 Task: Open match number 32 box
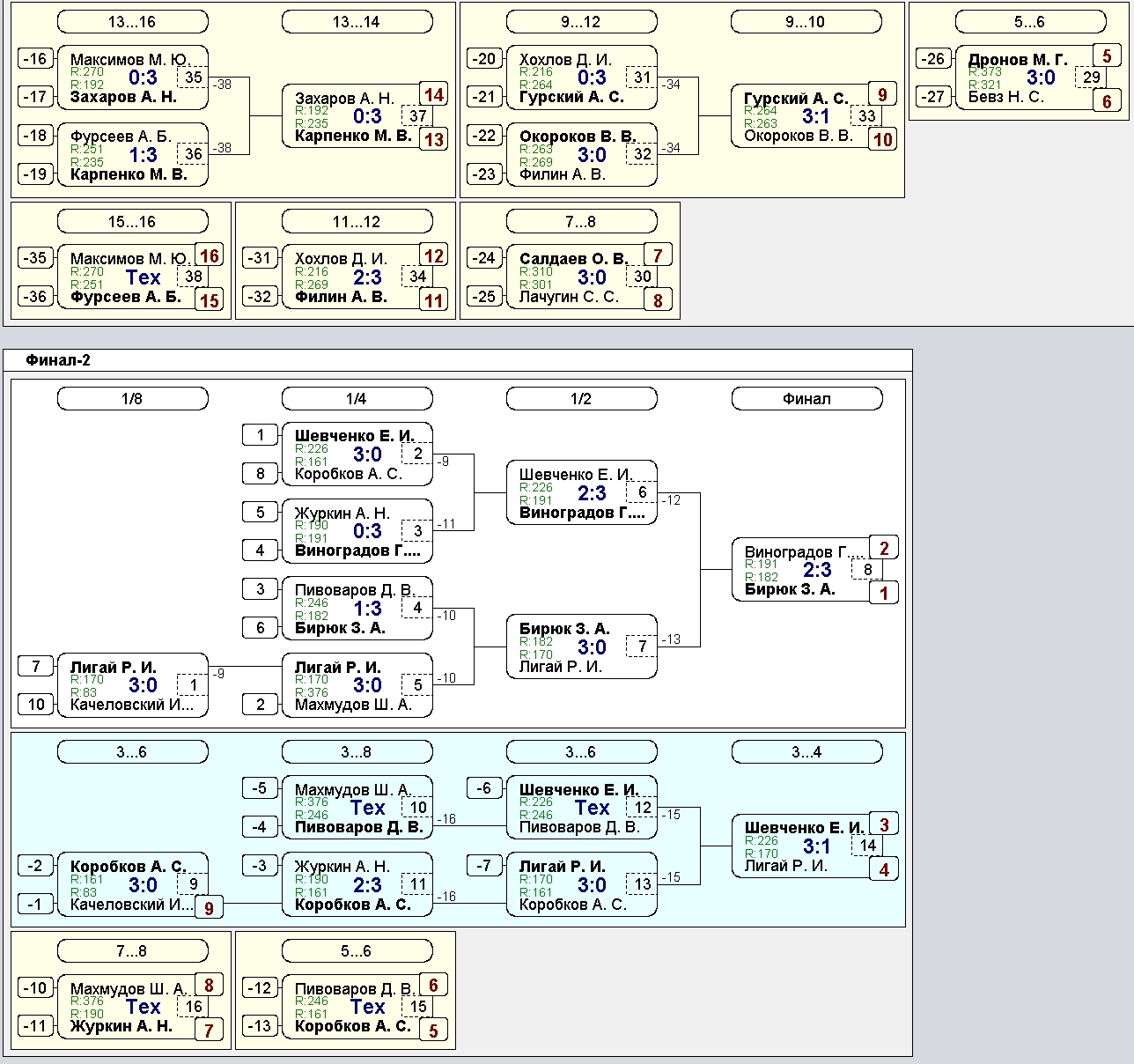click(642, 154)
